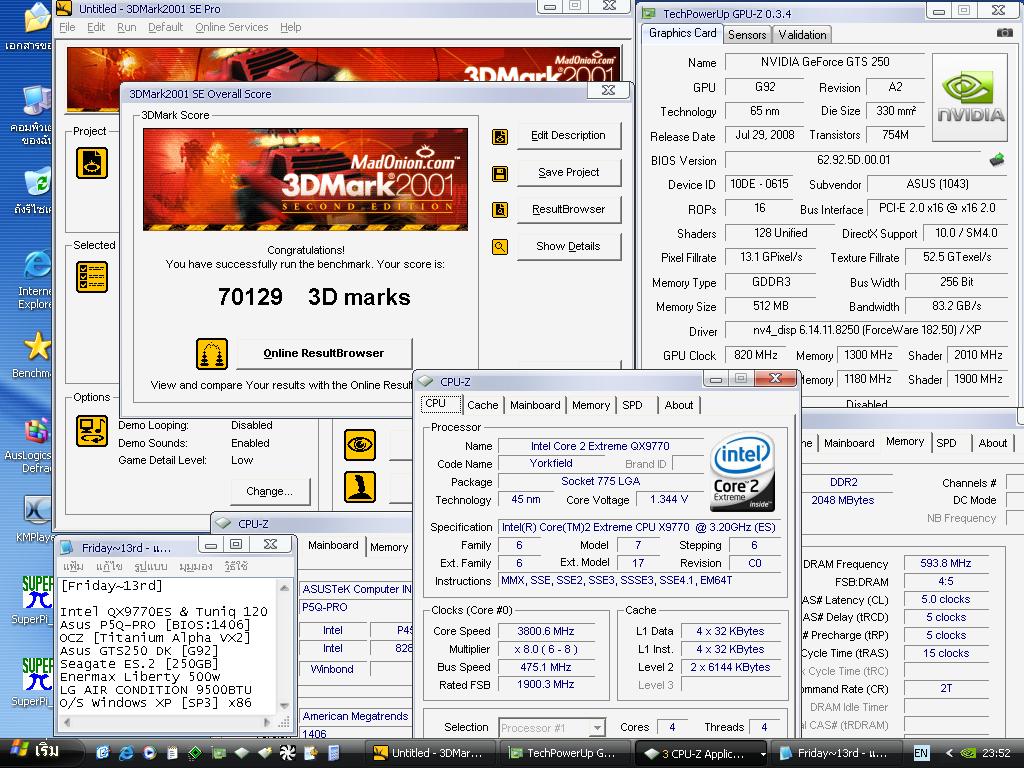
Task: Open the File menu in 3DMark2001
Action: coord(67,27)
